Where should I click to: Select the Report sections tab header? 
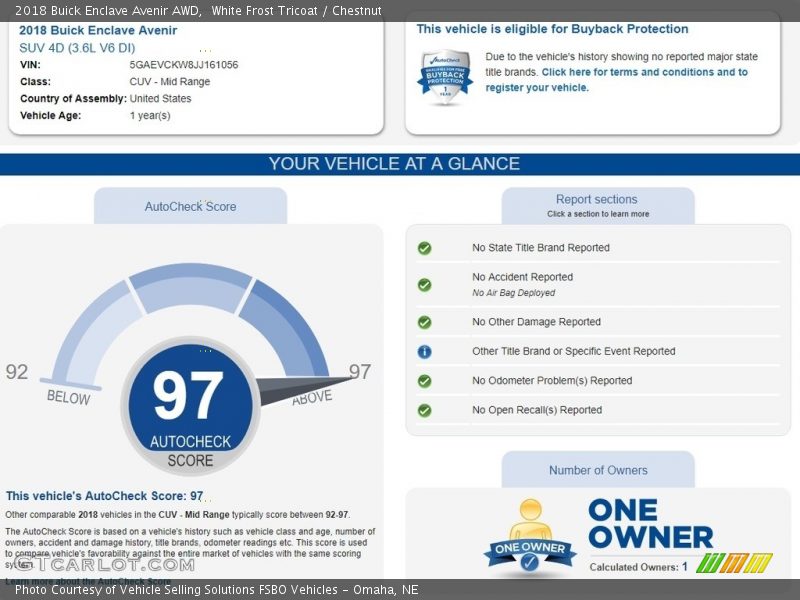pos(598,206)
